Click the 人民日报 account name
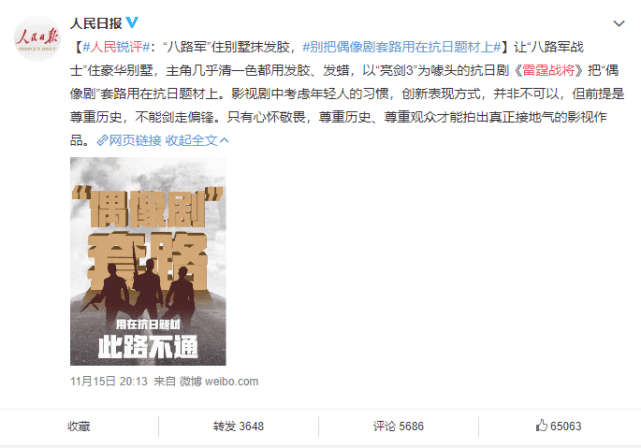Screen dimensions: 641x448 point(96,23)
